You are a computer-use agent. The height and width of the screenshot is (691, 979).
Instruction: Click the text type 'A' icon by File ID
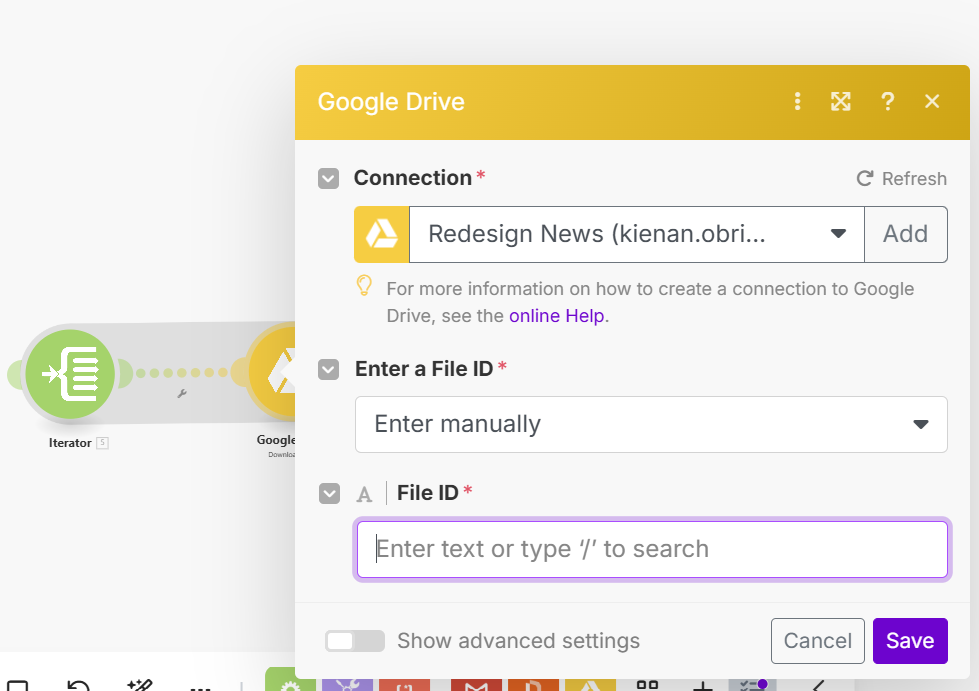tap(364, 495)
